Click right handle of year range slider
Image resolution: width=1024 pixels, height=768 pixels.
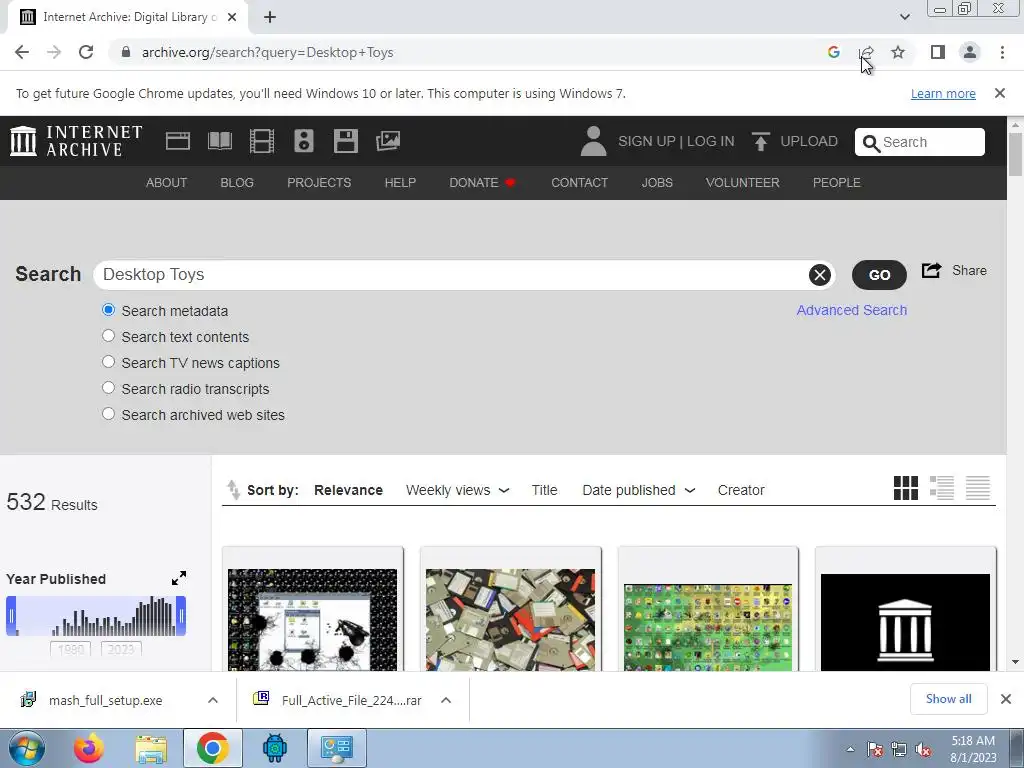(181, 615)
